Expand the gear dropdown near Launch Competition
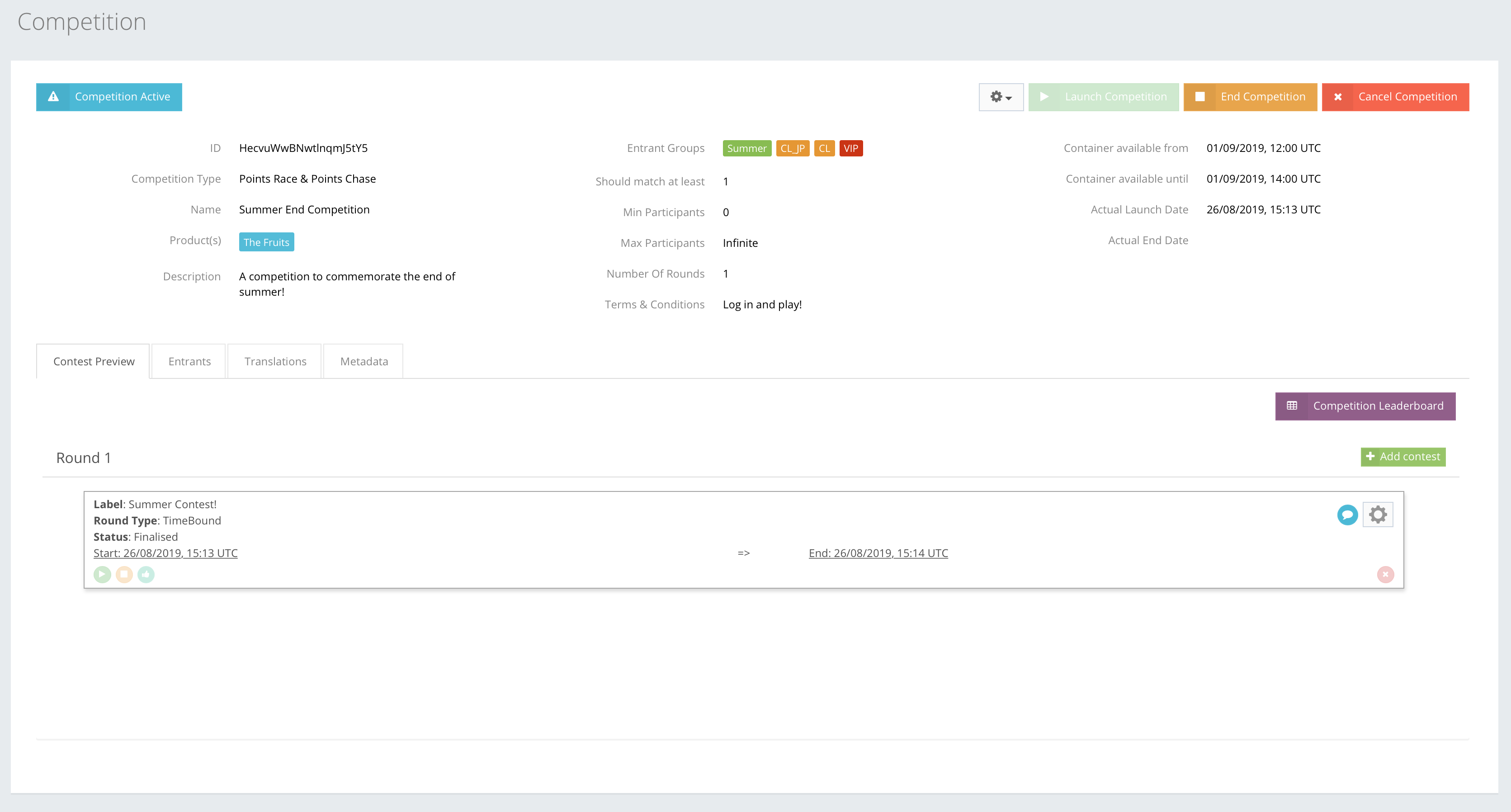The height and width of the screenshot is (812, 1511). 1001,97
